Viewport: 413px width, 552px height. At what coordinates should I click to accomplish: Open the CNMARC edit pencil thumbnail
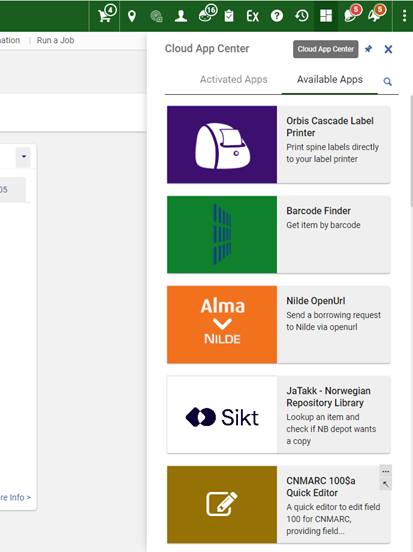222,505
